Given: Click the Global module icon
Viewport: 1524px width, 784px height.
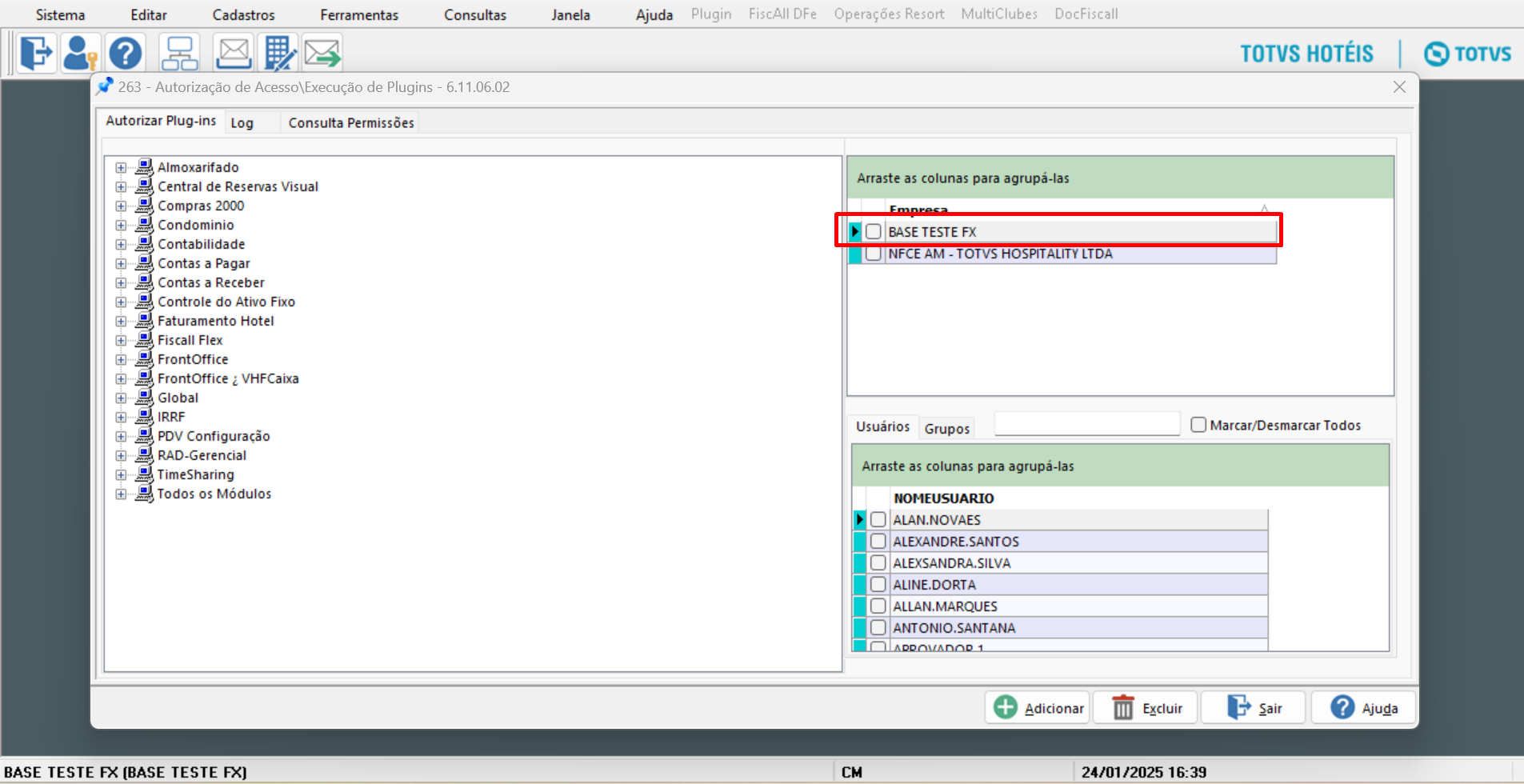Looking at the screenshot, I should point(144,398).
